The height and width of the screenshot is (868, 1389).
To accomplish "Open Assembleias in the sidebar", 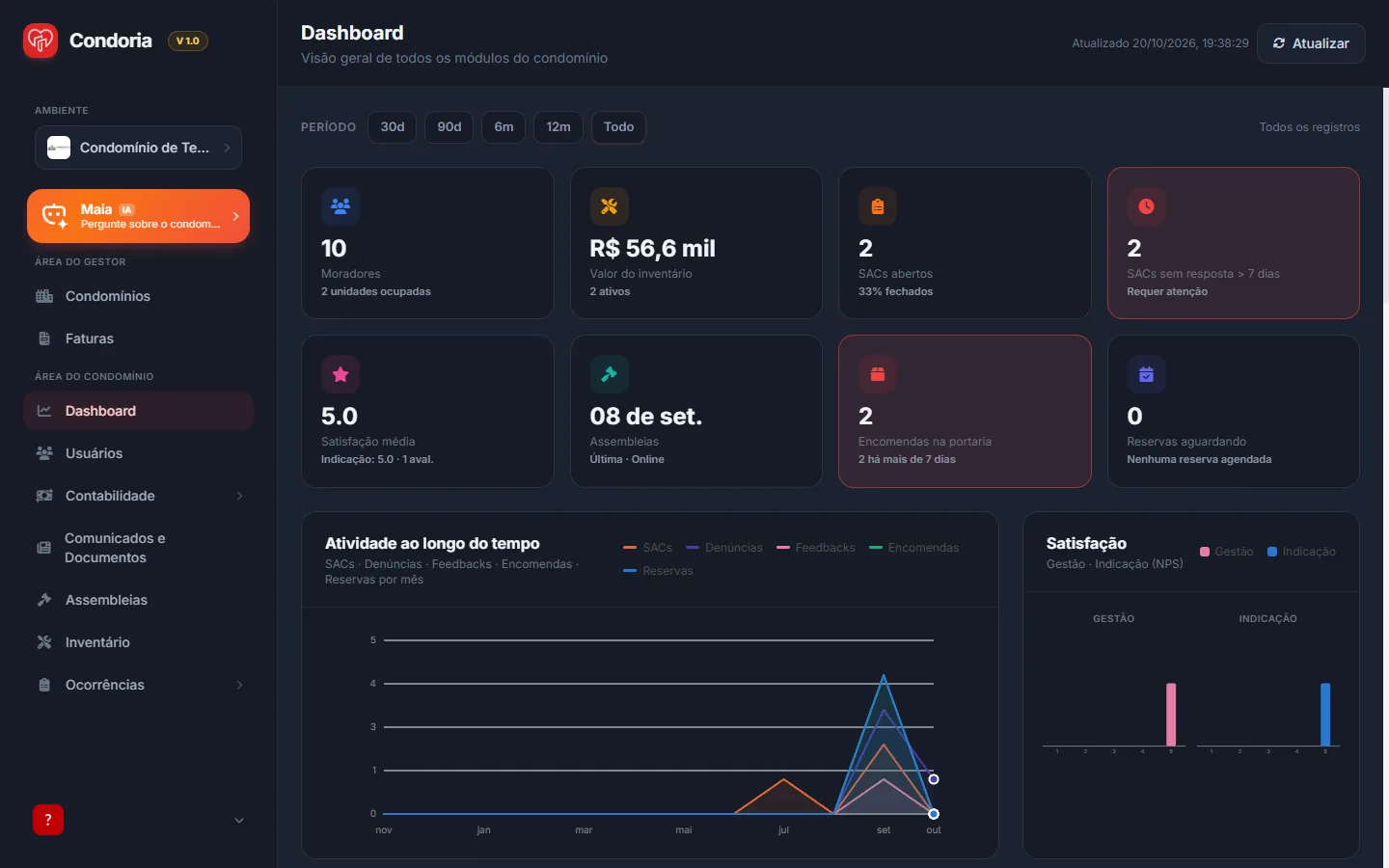I will [x=138, y=600].
